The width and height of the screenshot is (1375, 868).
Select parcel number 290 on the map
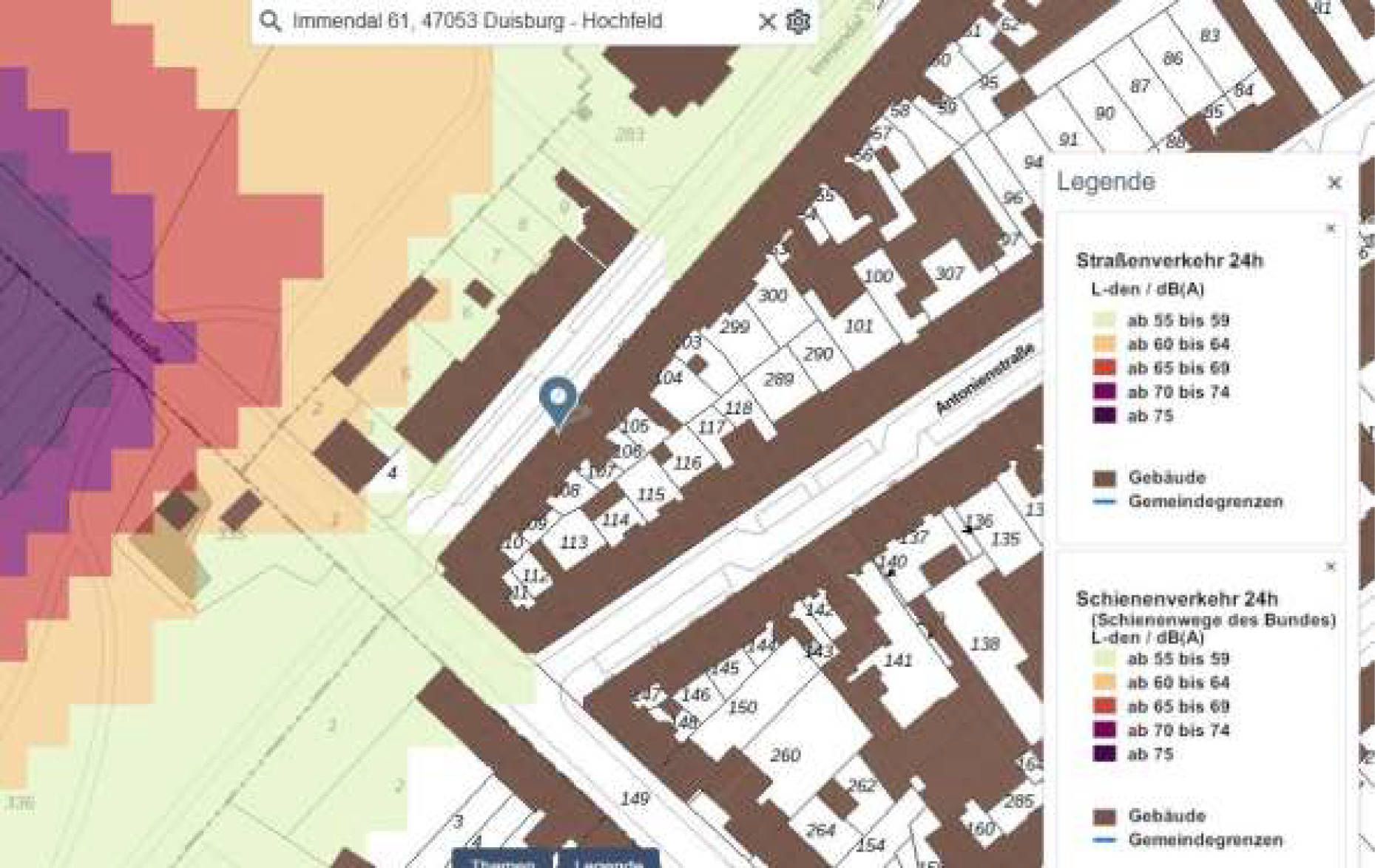[x=818, y=354]
